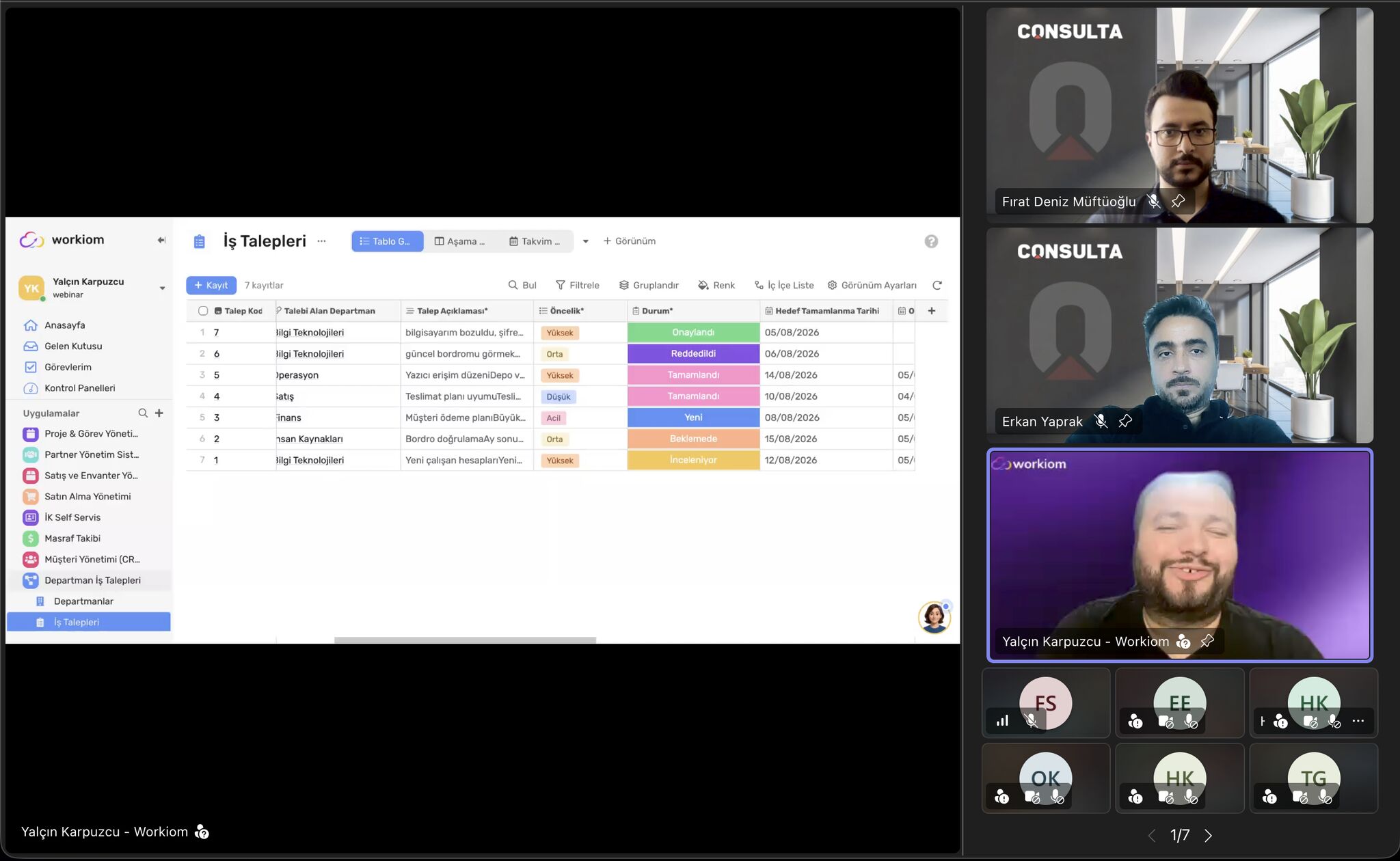Click the Bul search button
The image size is (1400, 861).
[x=522, y=285]
